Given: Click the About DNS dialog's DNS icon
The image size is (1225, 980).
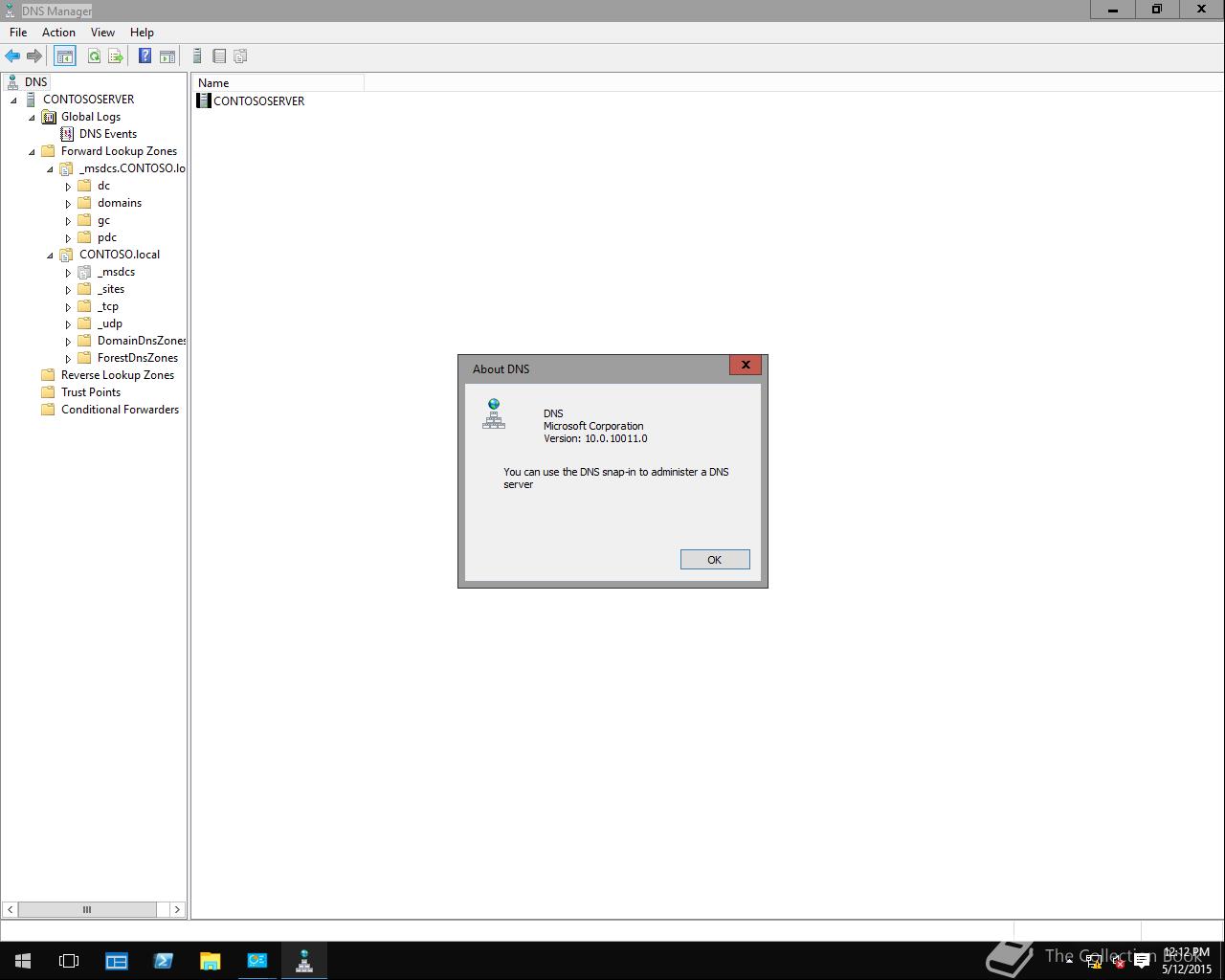Looking at the screenshot, I should [494, 413].
